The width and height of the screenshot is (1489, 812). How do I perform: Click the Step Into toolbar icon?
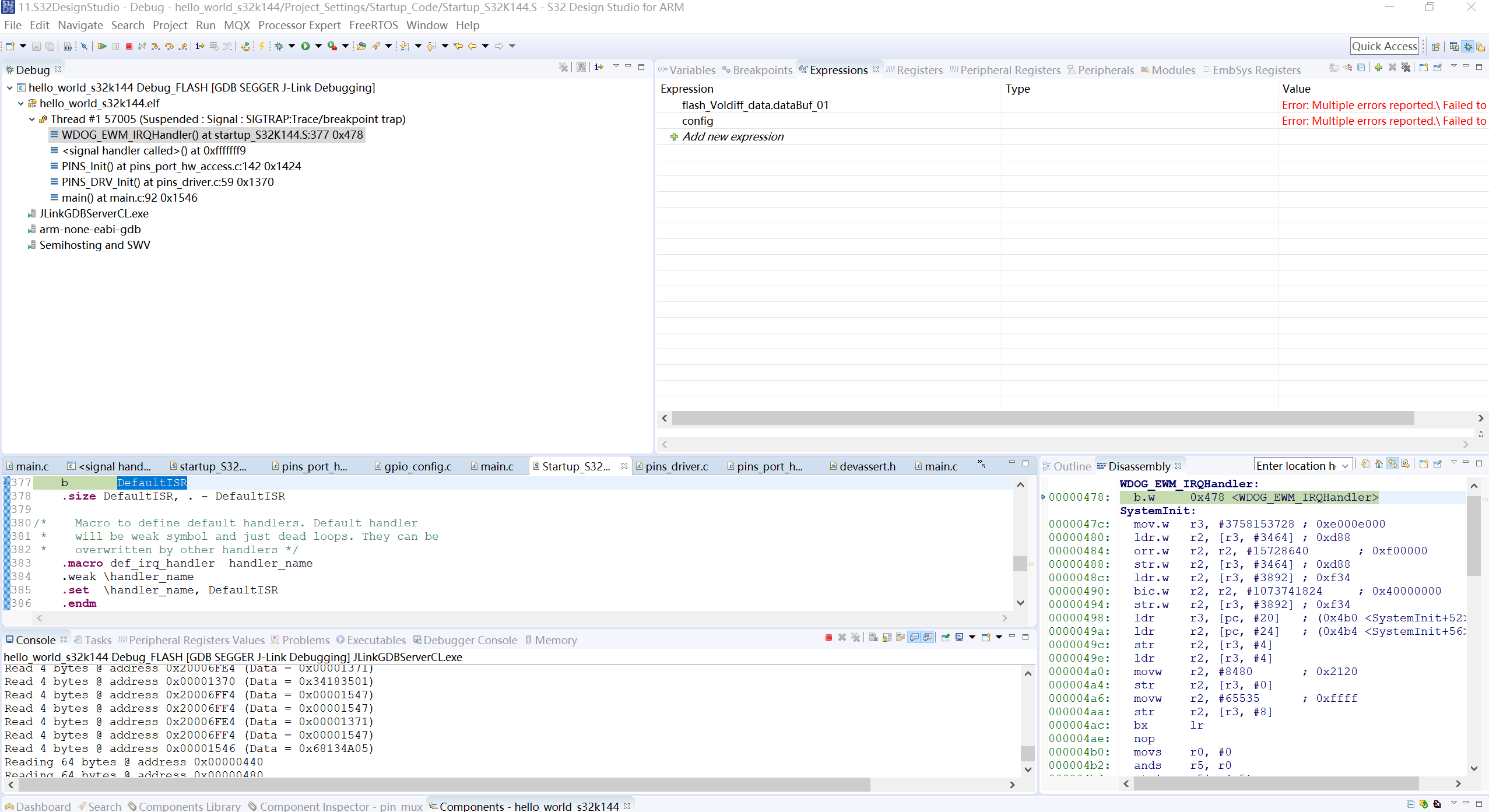tap(156, 45)
